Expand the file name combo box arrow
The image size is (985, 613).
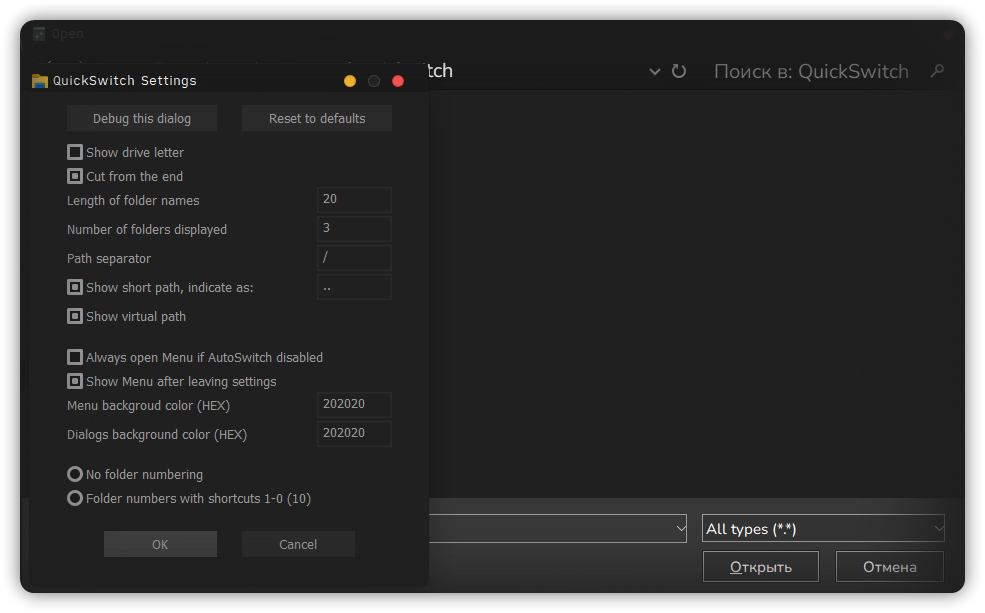click(x=681, y=529)
